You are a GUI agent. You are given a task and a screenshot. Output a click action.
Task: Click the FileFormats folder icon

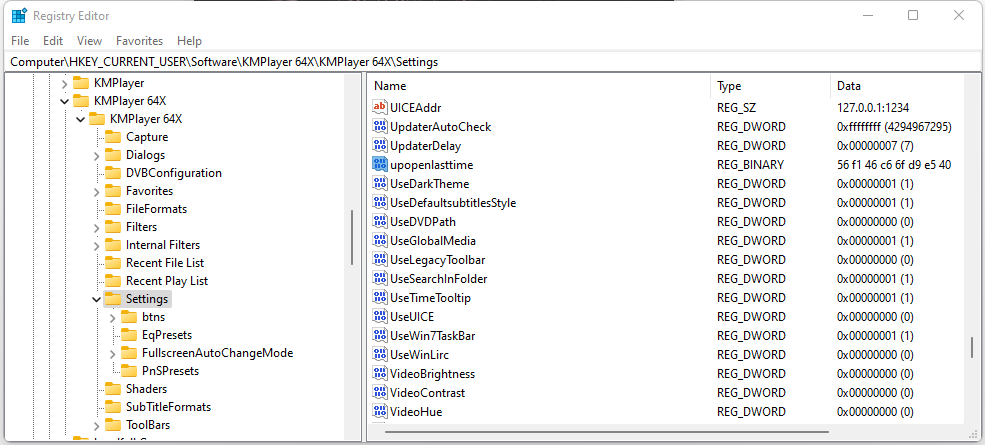pyautogui.click(x=113, y=209)
